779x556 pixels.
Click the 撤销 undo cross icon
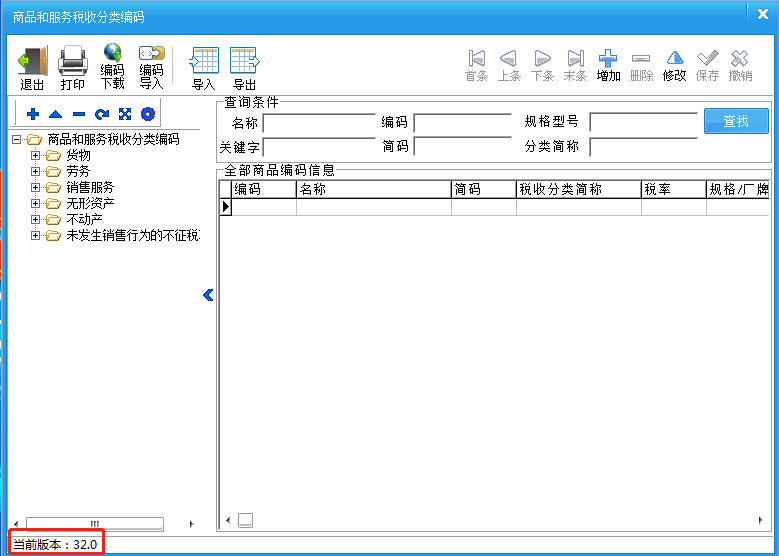[740, 58]
